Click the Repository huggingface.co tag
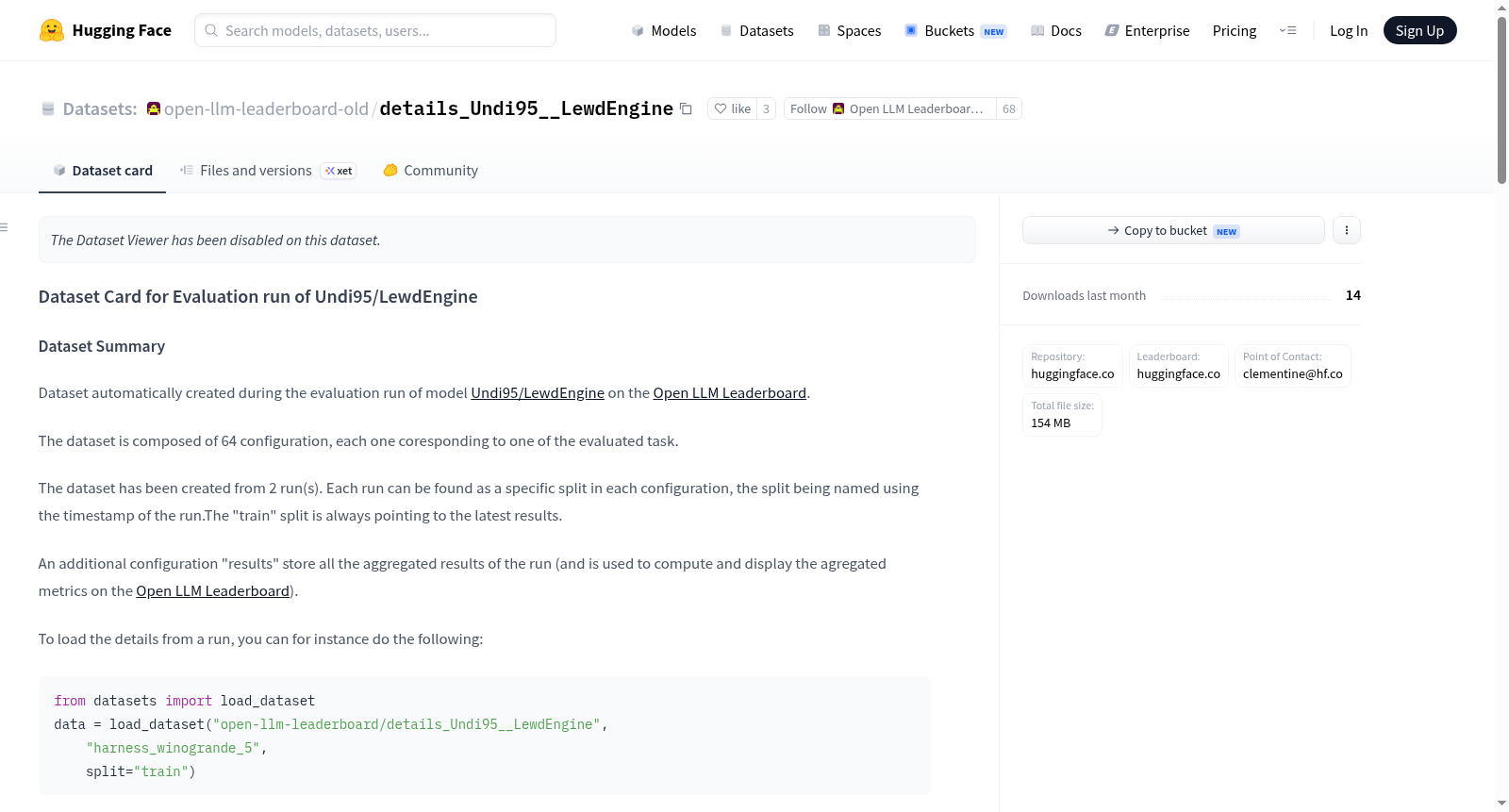Viewport: 1509px width, 812px height. (x=1072, y=366)
